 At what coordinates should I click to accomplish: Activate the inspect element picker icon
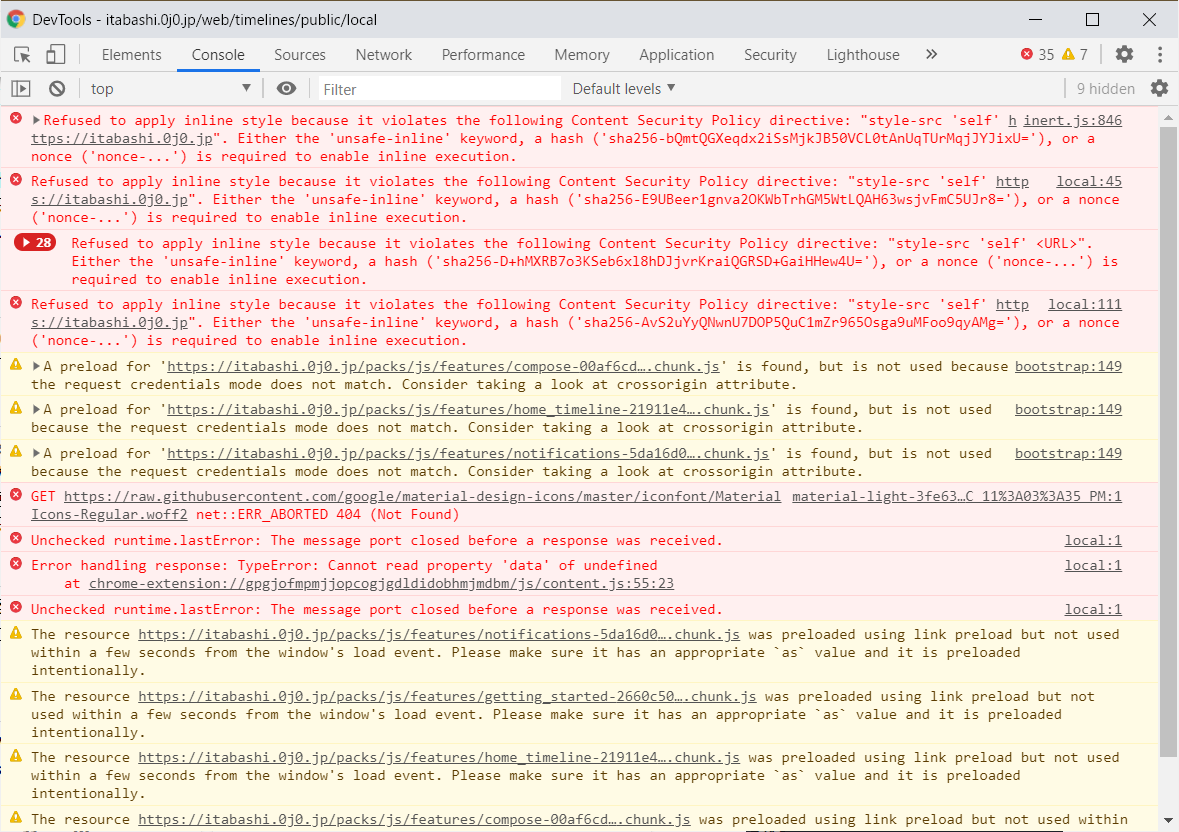point(23,55)
